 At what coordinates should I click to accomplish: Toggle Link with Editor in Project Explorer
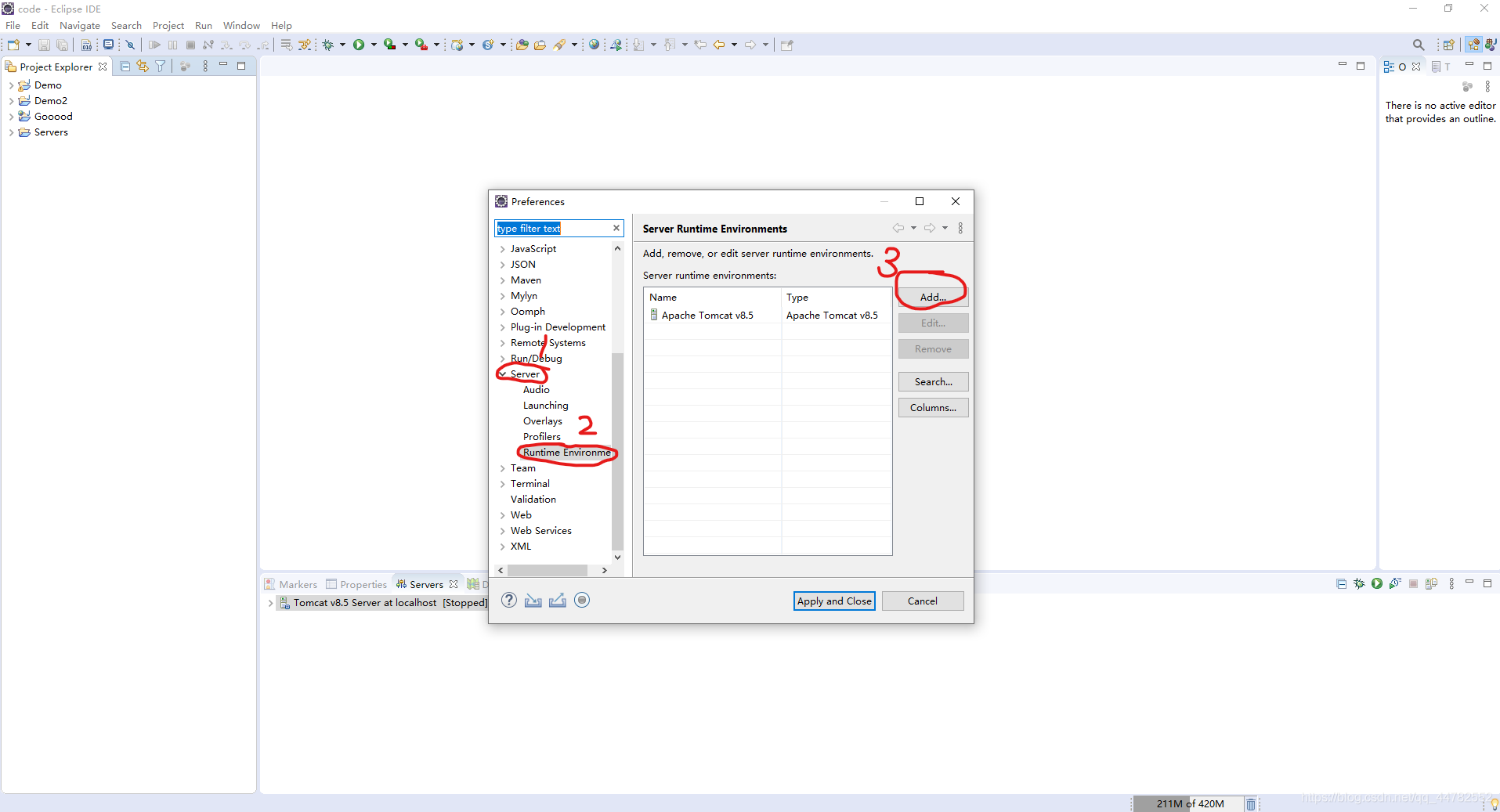point(143,67)
